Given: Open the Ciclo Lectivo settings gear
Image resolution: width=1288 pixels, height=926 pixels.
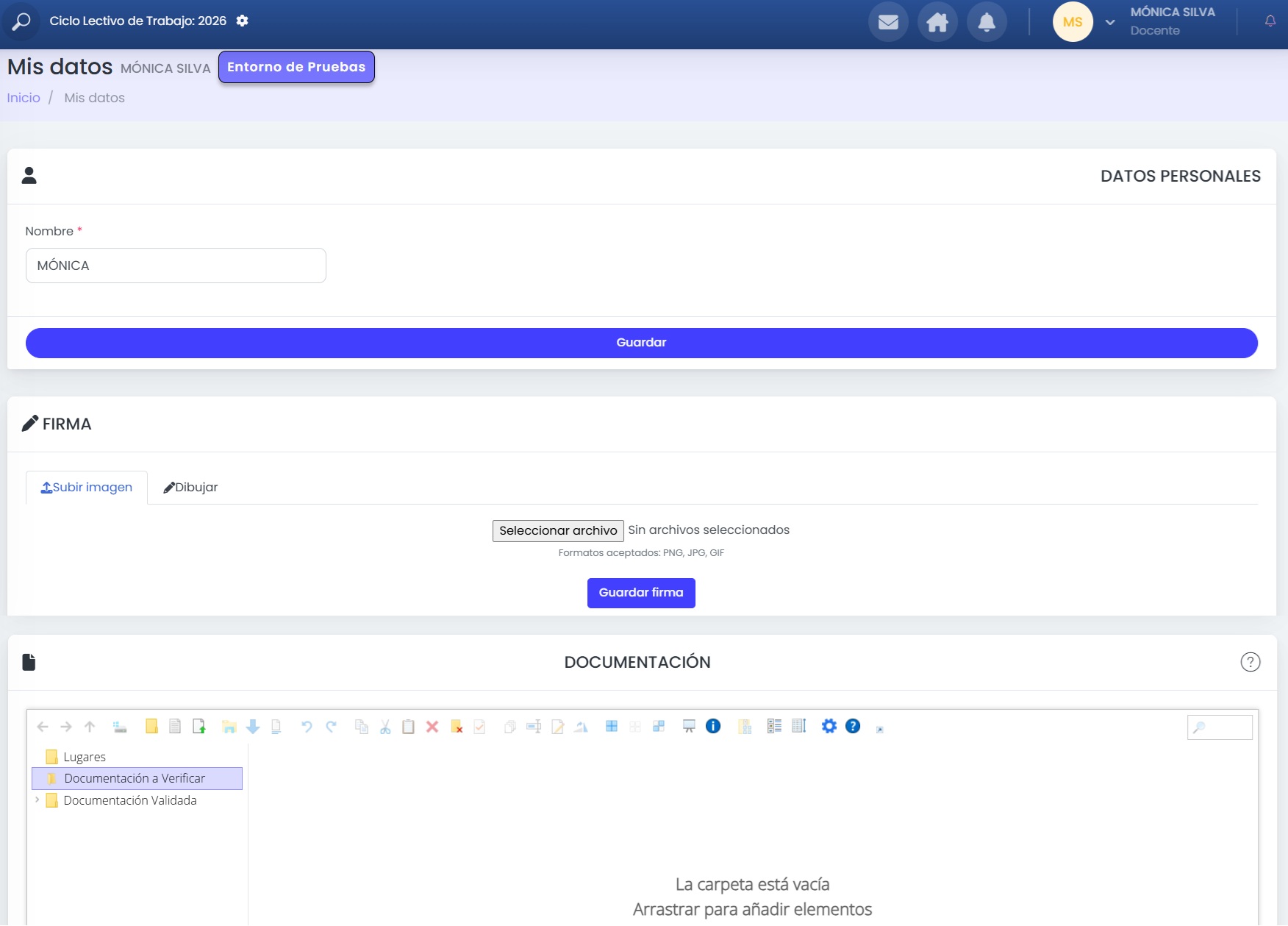Looking at the screenshot, I should 242,21.
